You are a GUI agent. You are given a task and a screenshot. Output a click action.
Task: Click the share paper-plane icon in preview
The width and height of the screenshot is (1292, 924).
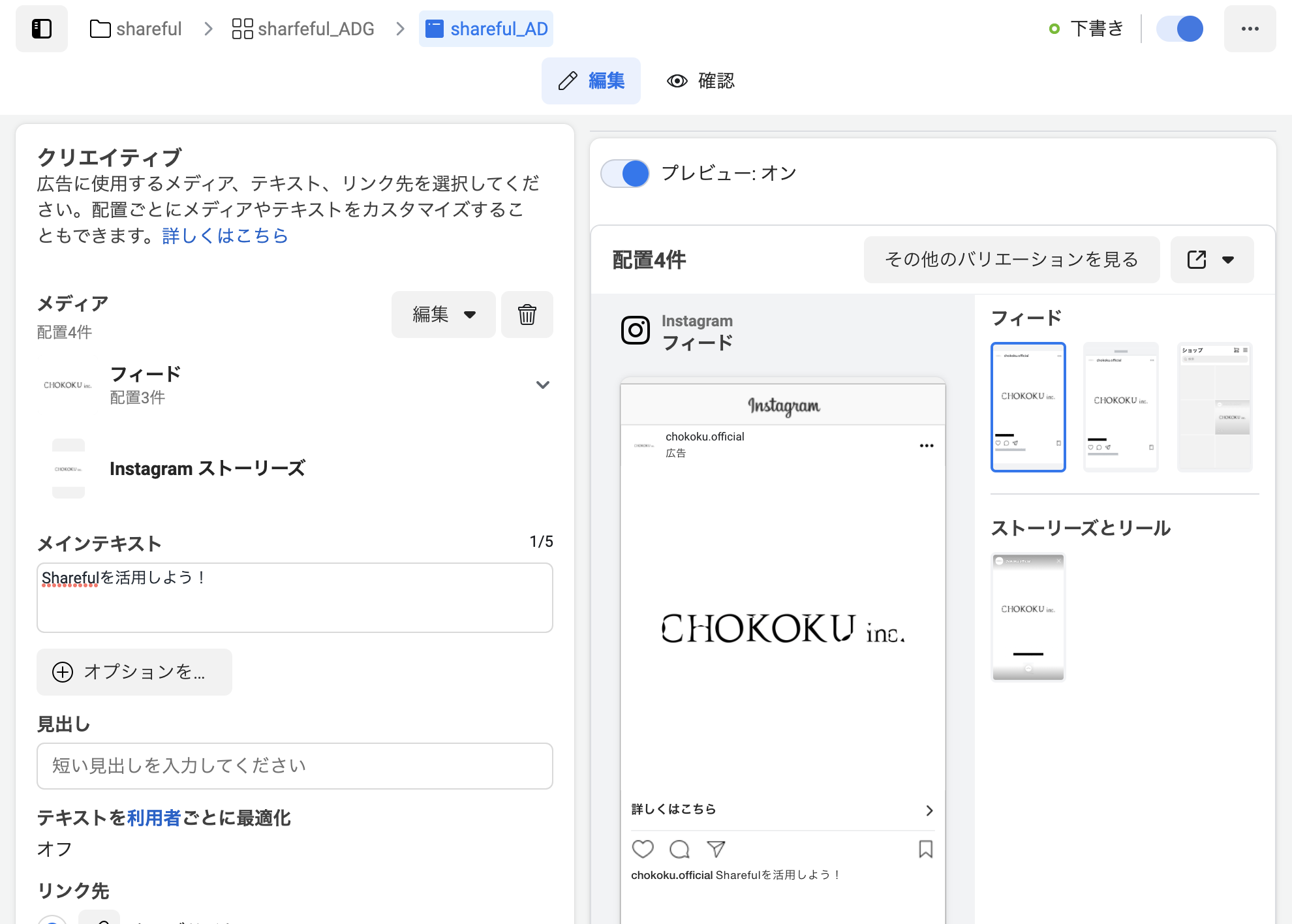[x=716, y=849]
